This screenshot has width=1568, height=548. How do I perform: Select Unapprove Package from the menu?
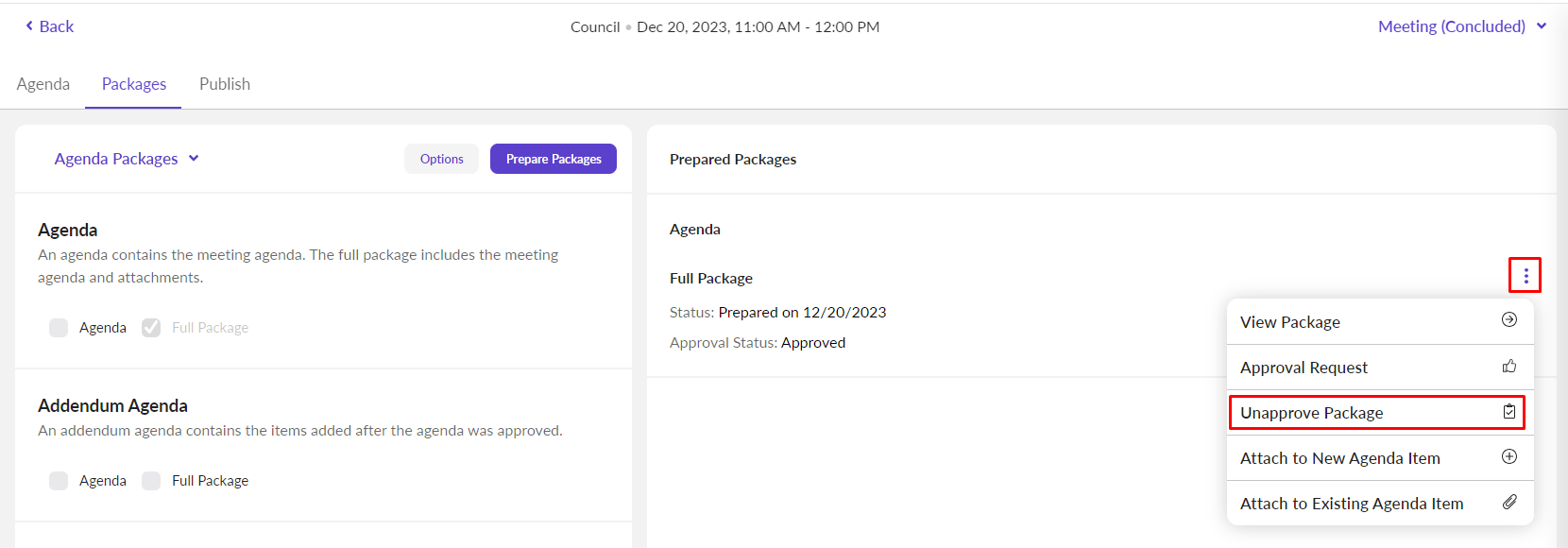point(1312,413)
